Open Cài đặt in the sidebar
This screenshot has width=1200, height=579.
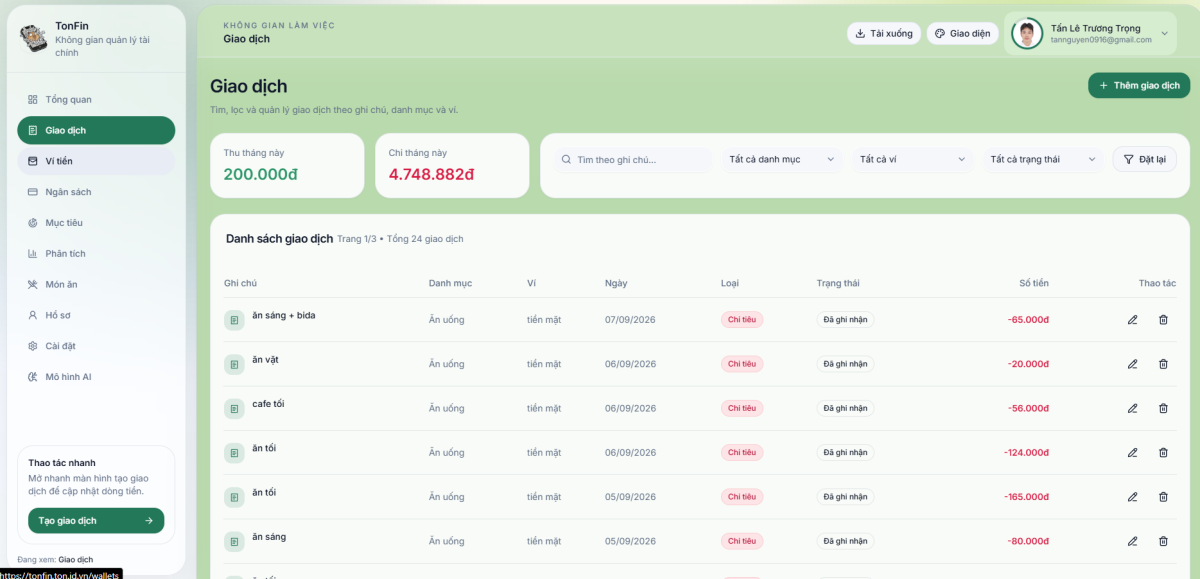pos(96,346)
